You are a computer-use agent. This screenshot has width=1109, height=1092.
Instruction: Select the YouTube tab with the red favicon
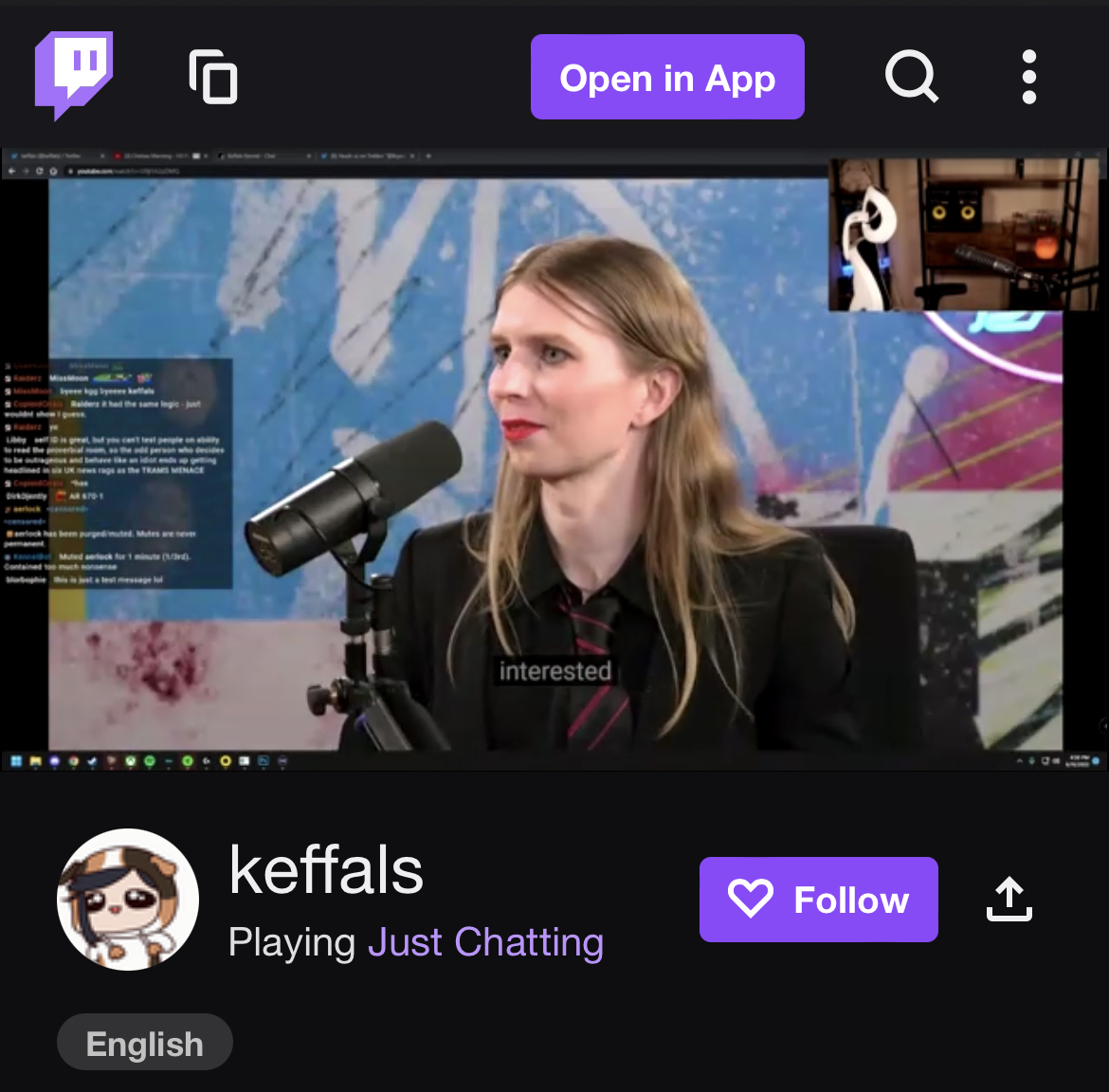coord(159,155)
